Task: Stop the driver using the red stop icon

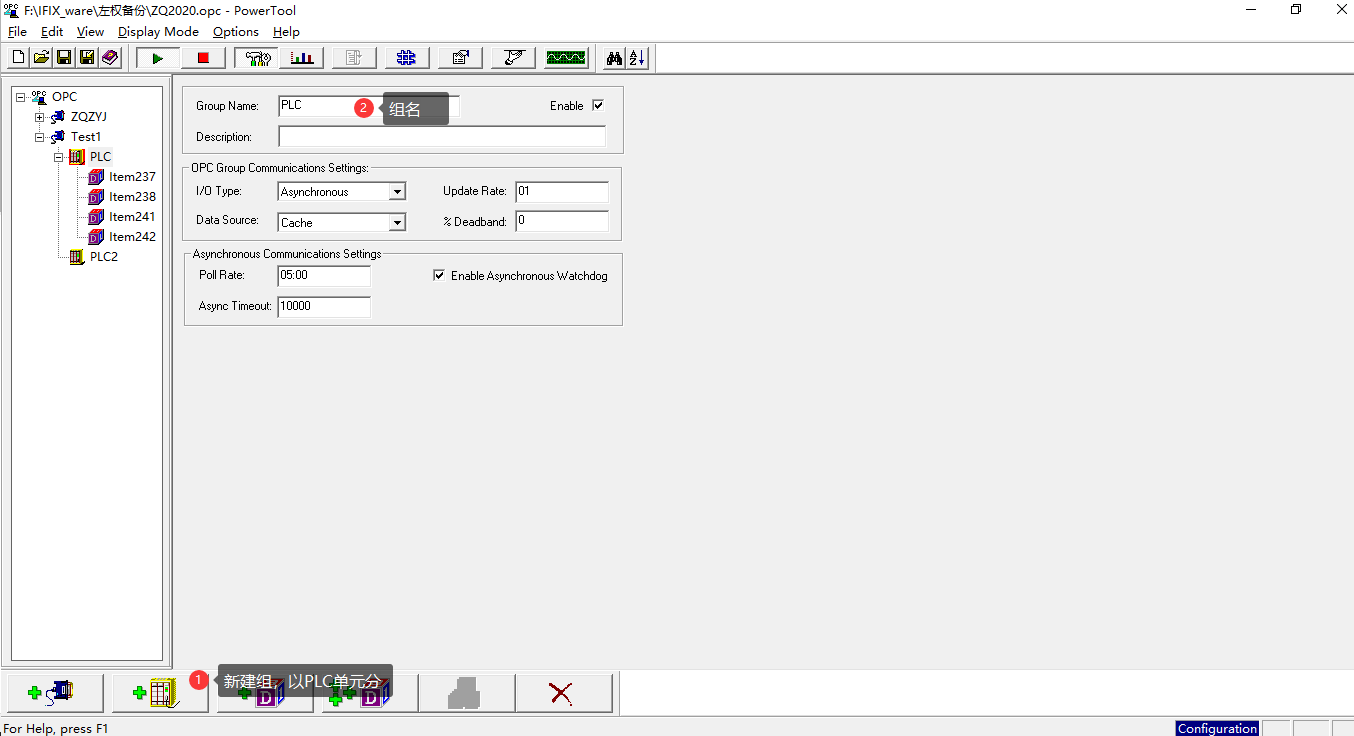Action: coord(203,58)
